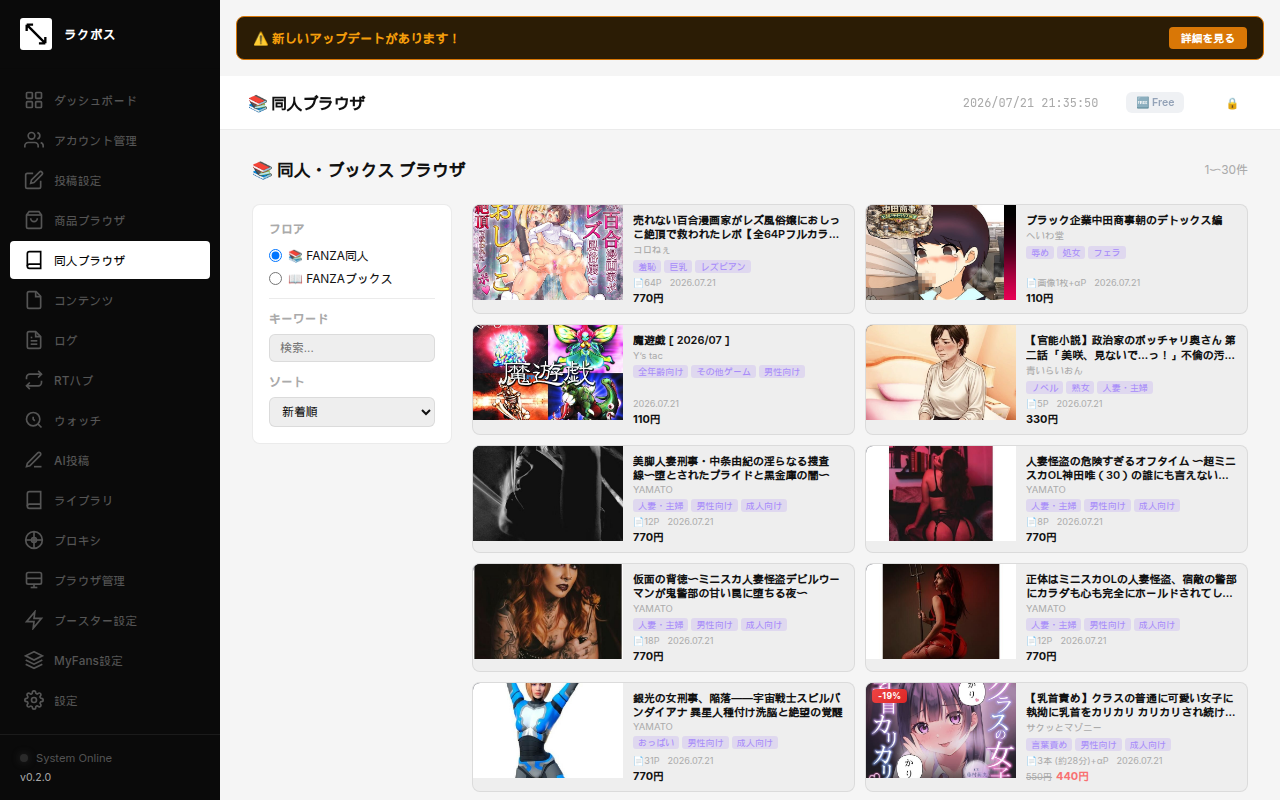Click the ラクポス logo icon
Screen dimensions: 1280x800
pos(36,34)
